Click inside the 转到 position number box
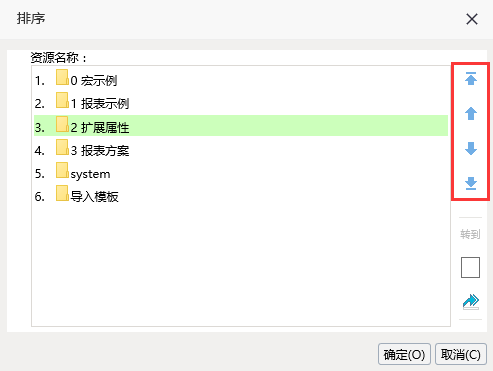The height and width of the screenshot is (371, 493). tap(470, 267)
